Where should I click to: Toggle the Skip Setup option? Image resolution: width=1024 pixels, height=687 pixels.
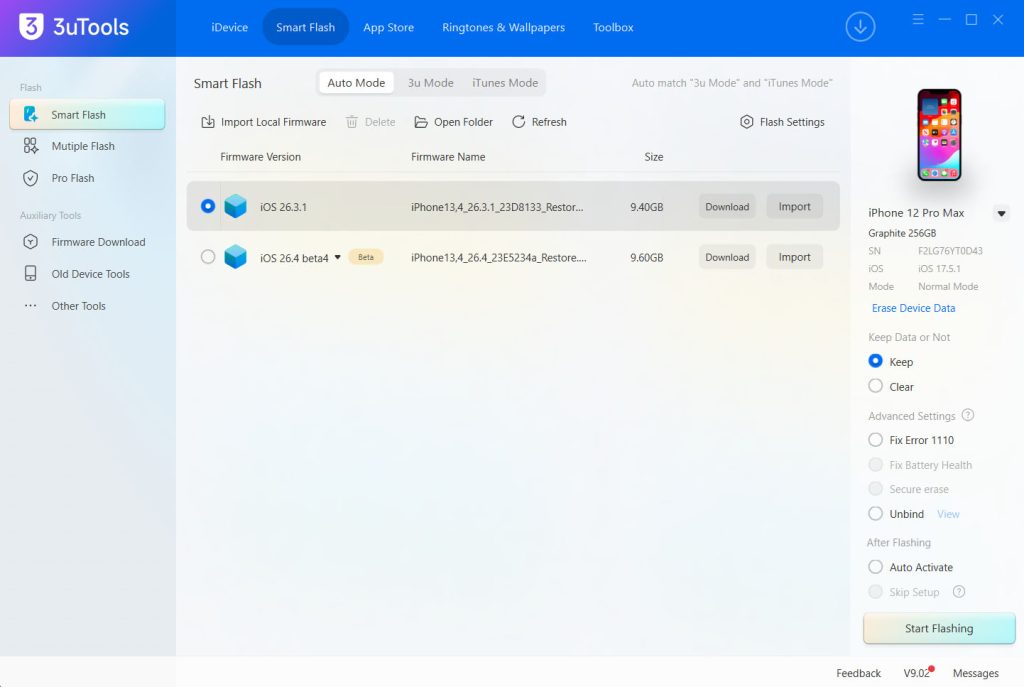(875, 592)
